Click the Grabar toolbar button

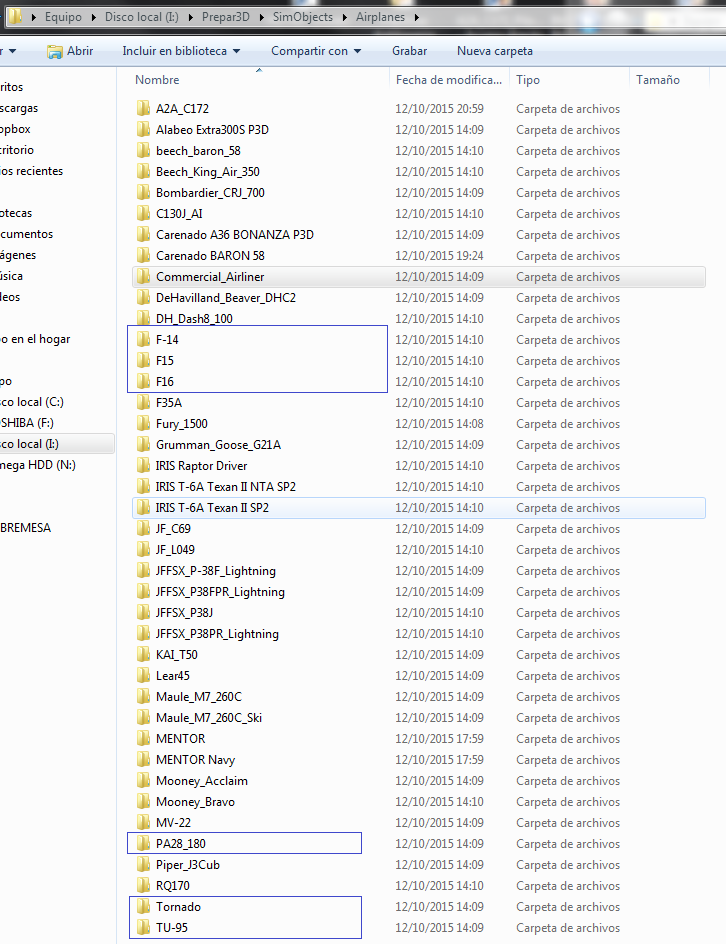[409, 51]
